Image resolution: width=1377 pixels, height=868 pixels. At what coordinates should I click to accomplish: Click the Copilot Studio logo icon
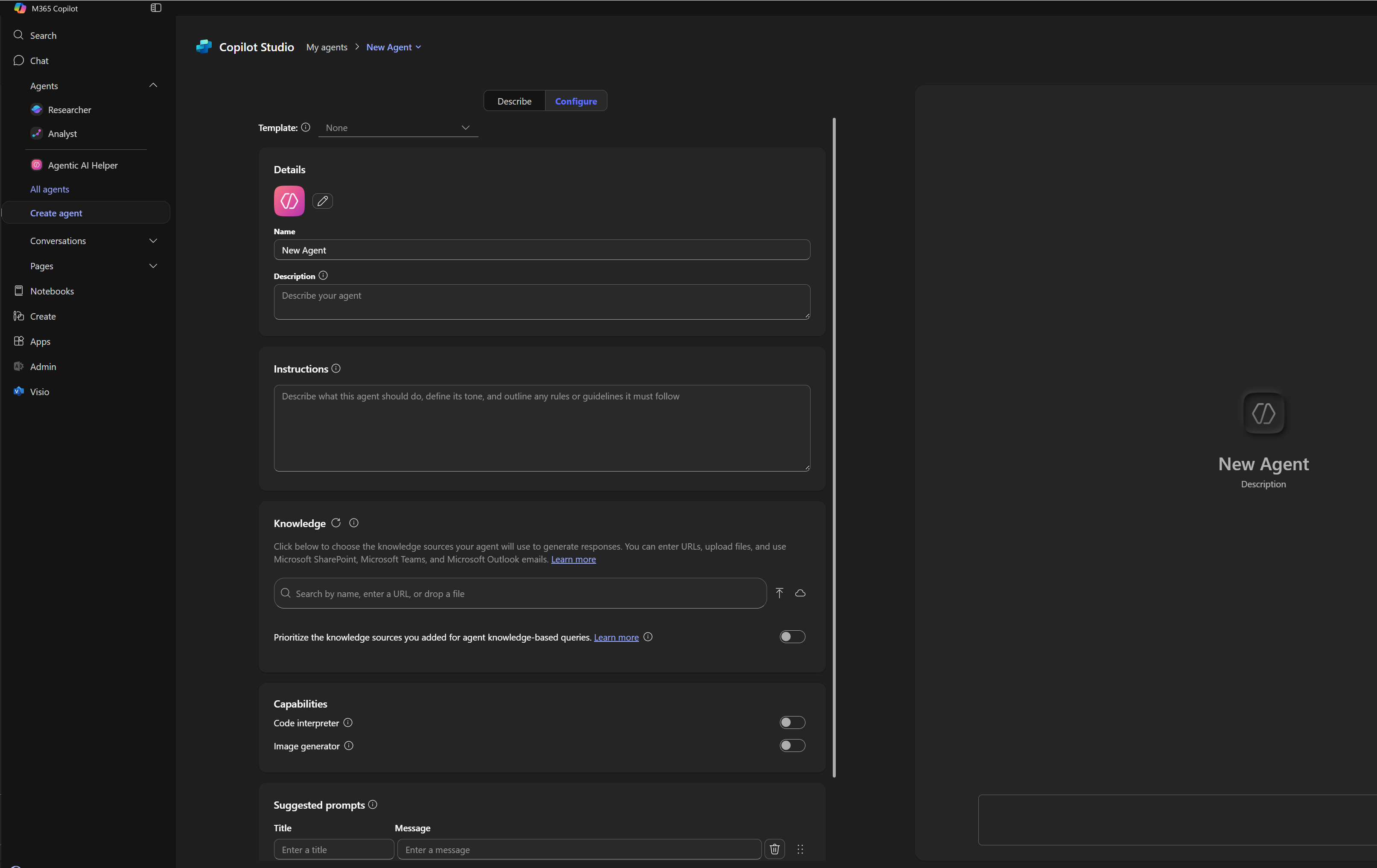(204, 47)
